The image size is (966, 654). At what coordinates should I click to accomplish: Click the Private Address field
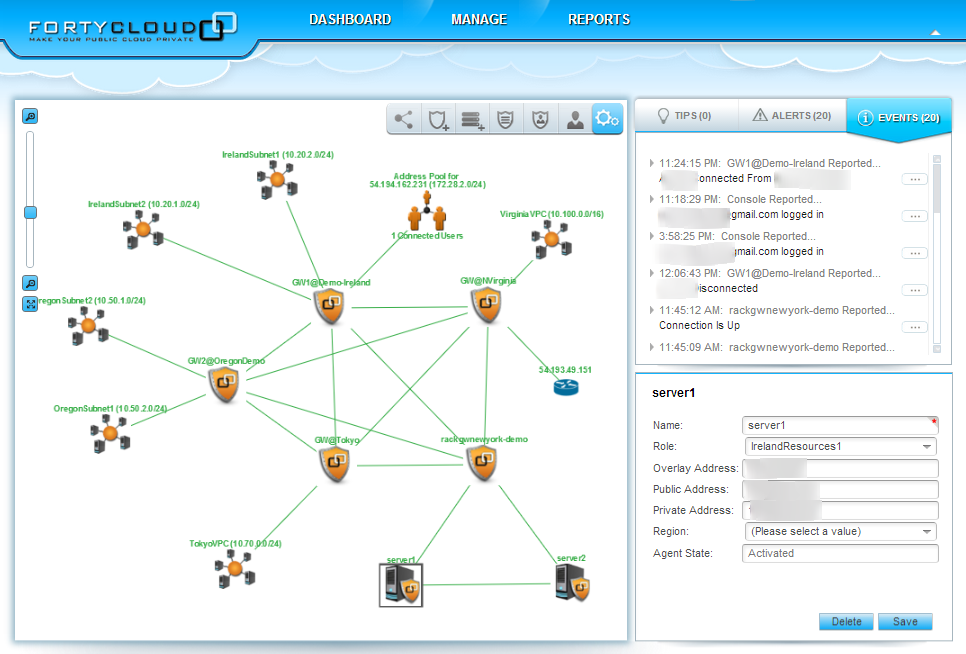[x=840, y=511]
